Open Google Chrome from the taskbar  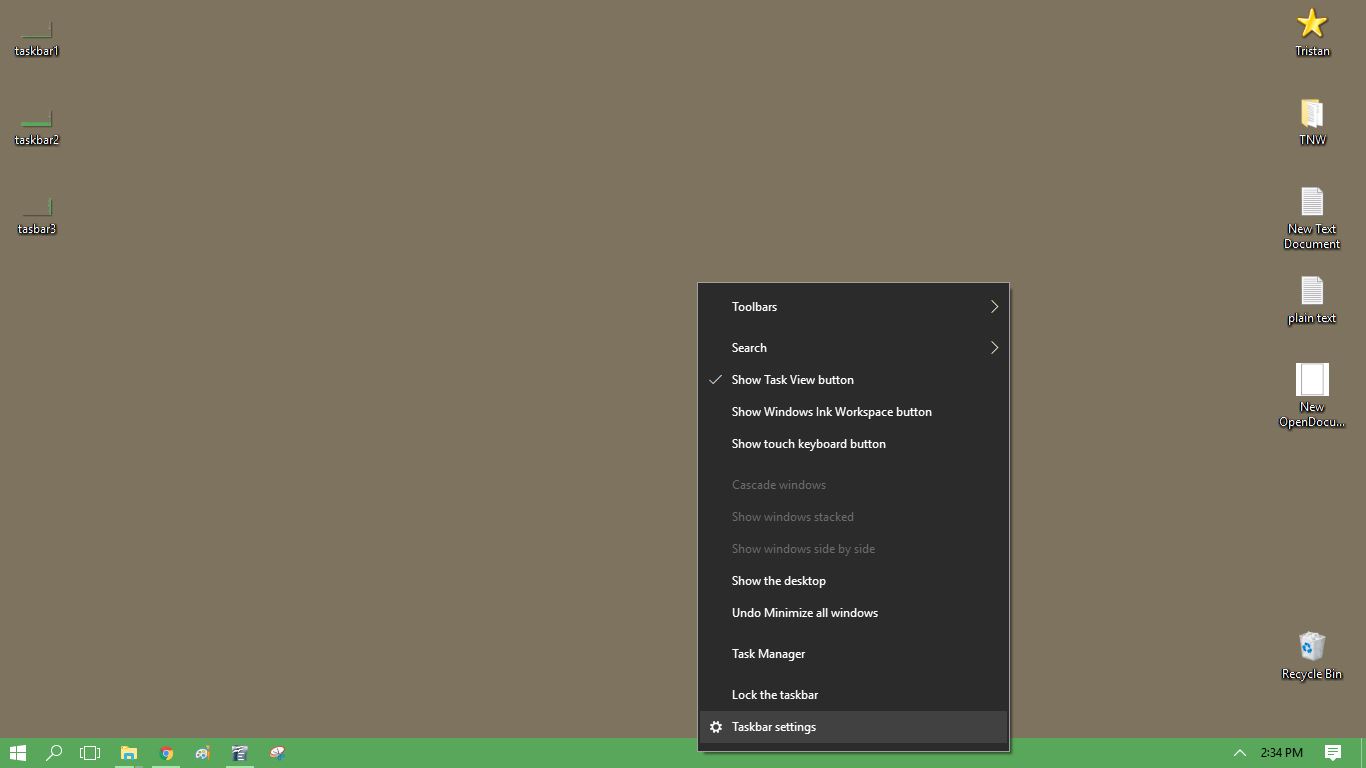point(166,753)
